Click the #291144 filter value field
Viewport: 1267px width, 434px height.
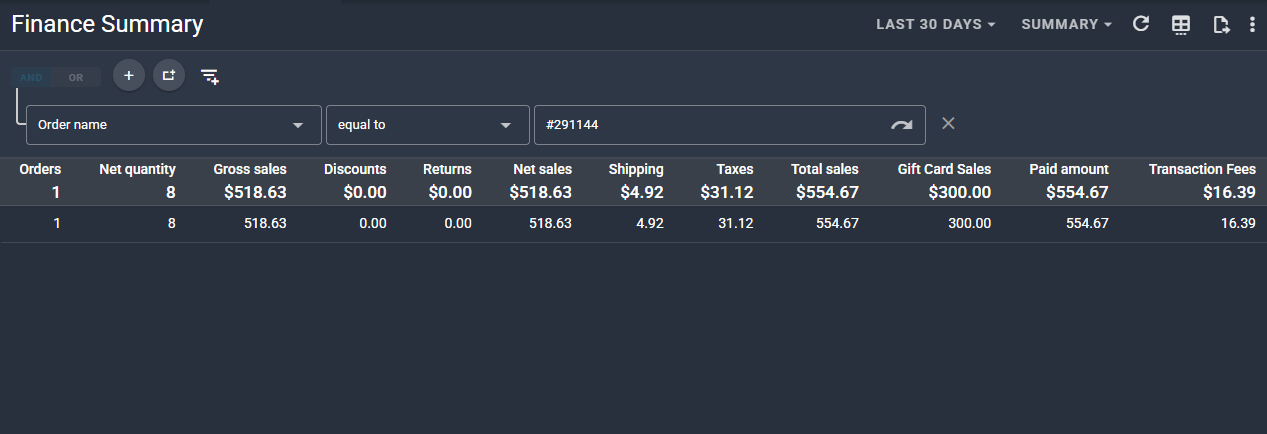[x=710, y=125]
